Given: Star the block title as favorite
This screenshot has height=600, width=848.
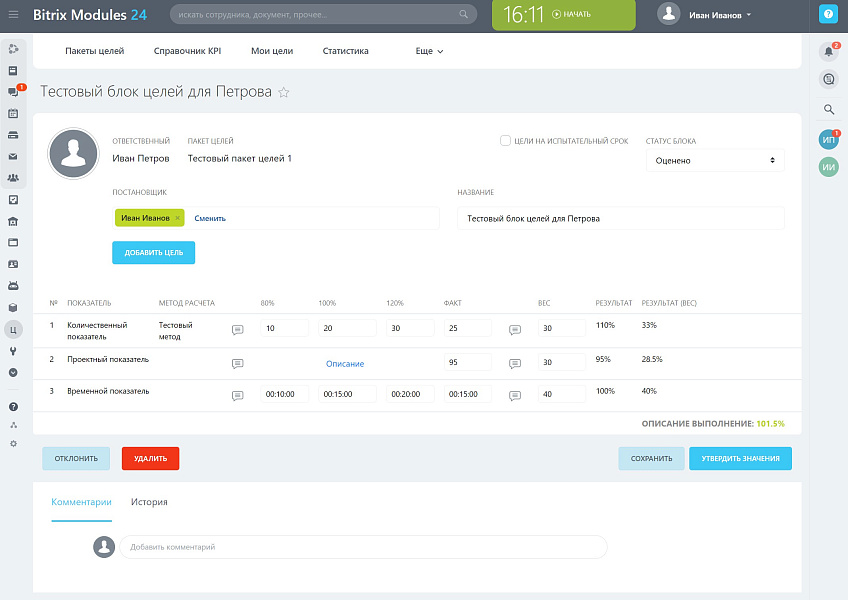Looking at the screenshot, I should click(x=284, y=92).
